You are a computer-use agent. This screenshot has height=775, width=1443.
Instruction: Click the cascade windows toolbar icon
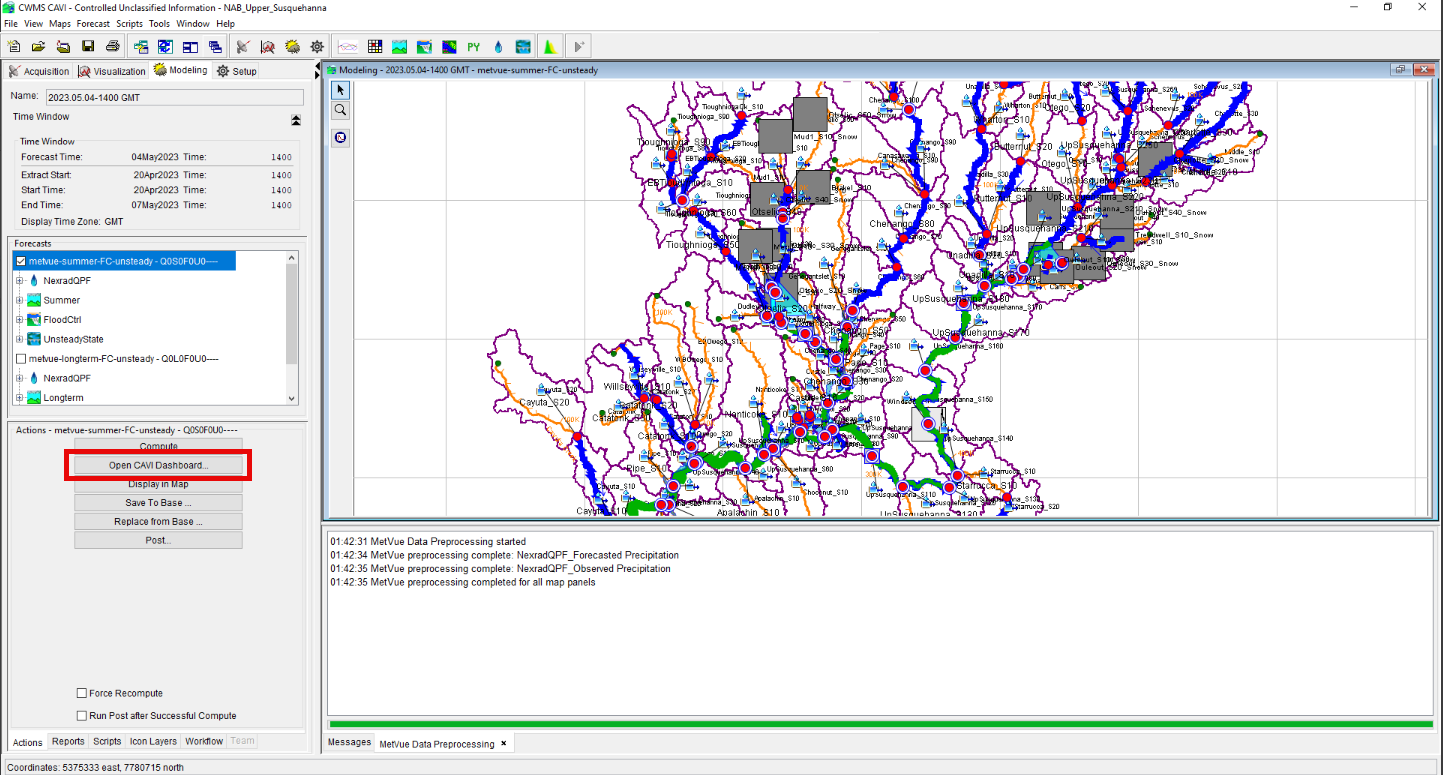tap(215, 46)
